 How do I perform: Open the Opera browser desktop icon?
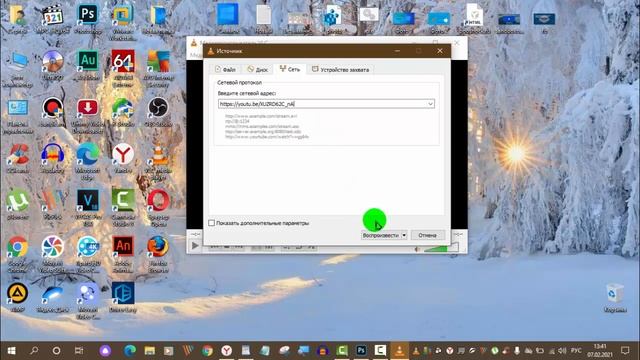(158, 207)
